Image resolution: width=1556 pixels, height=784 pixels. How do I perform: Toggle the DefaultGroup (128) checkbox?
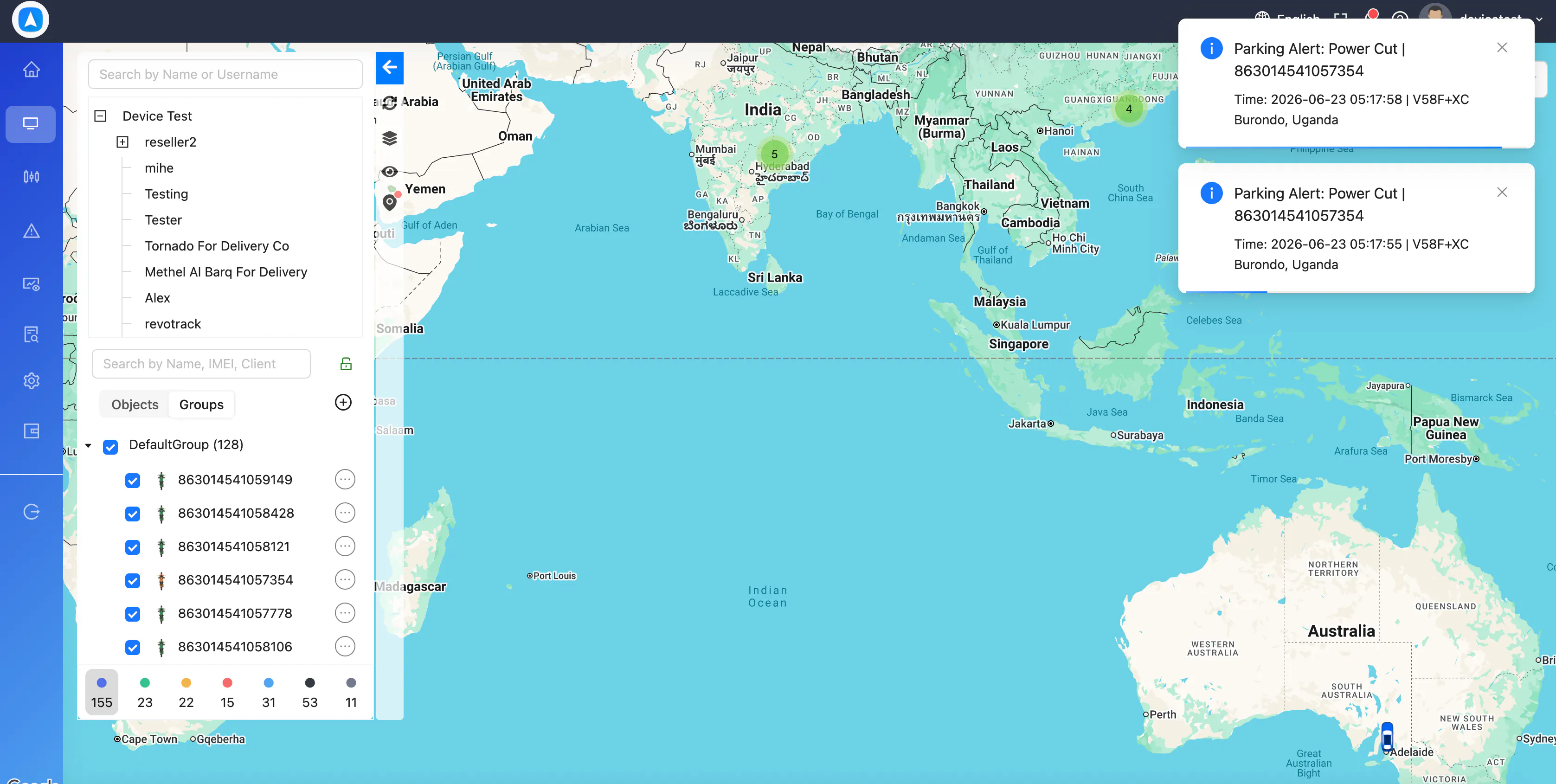(110, 447)
